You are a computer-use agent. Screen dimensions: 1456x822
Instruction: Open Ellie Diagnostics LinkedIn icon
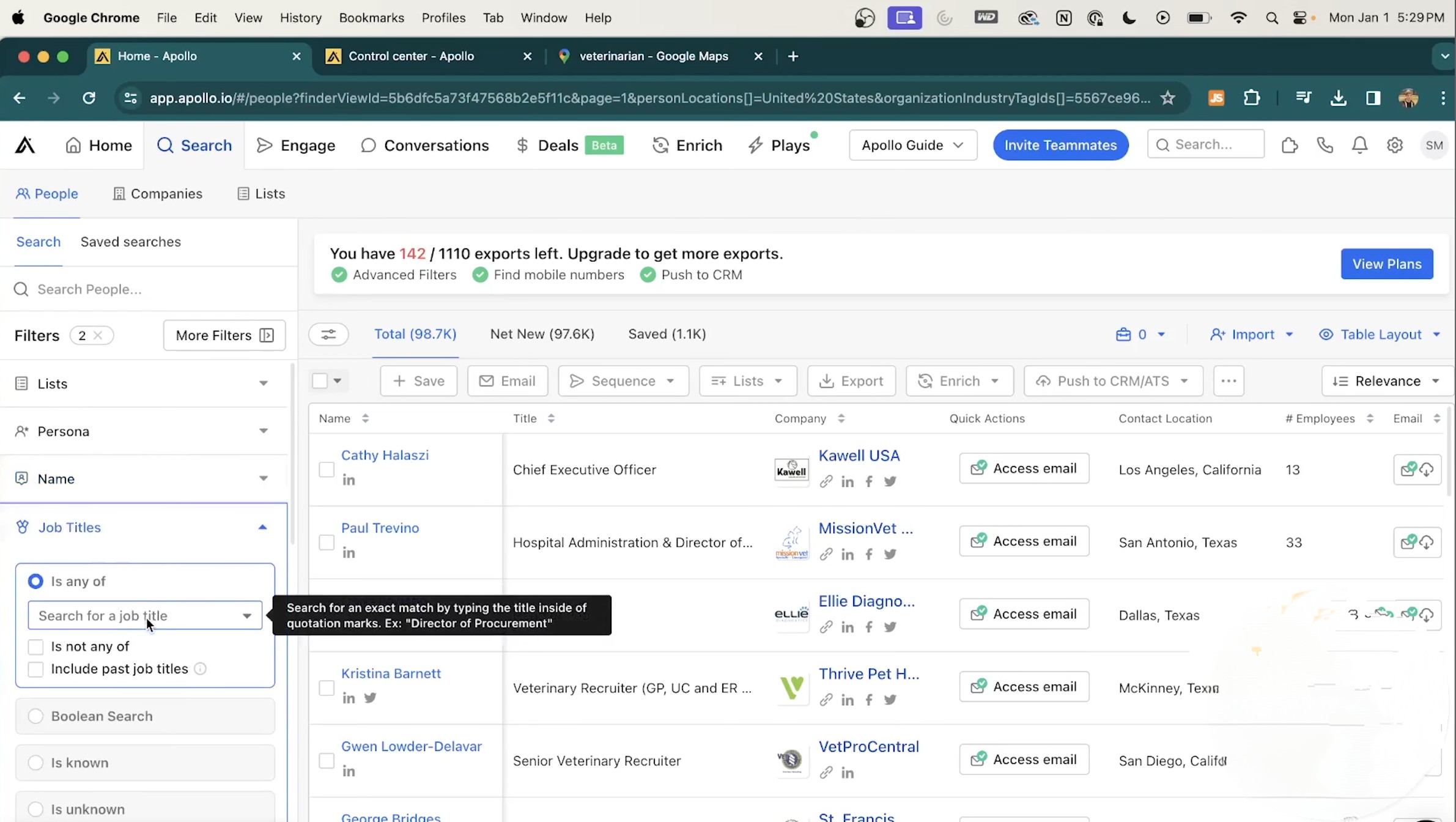(x=847, y=627)
